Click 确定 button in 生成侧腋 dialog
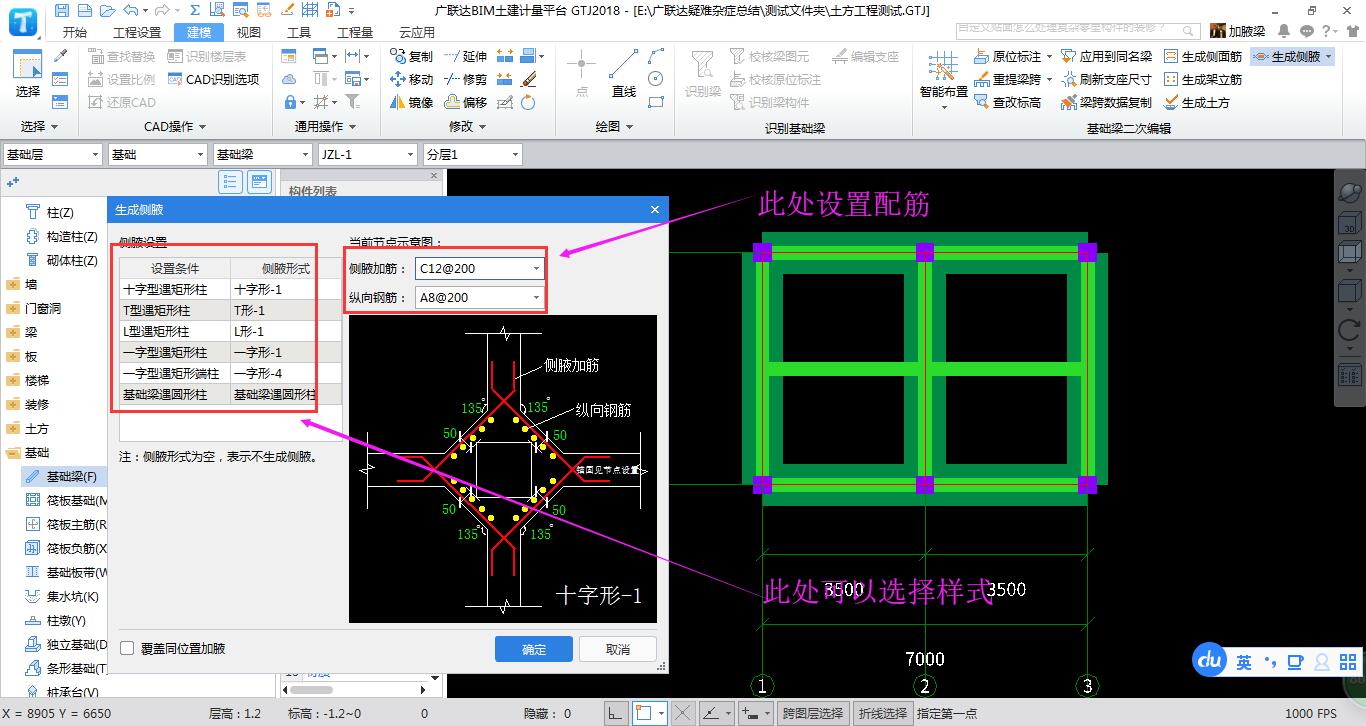The width and height of the screenshot is (1366, 726). pyautogui.click(x=534, y=649)
